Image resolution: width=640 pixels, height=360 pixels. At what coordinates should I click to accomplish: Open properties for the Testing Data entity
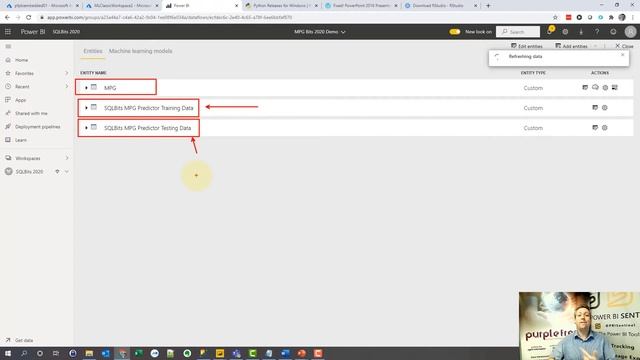pyautogui.click(x=604, y=128)
